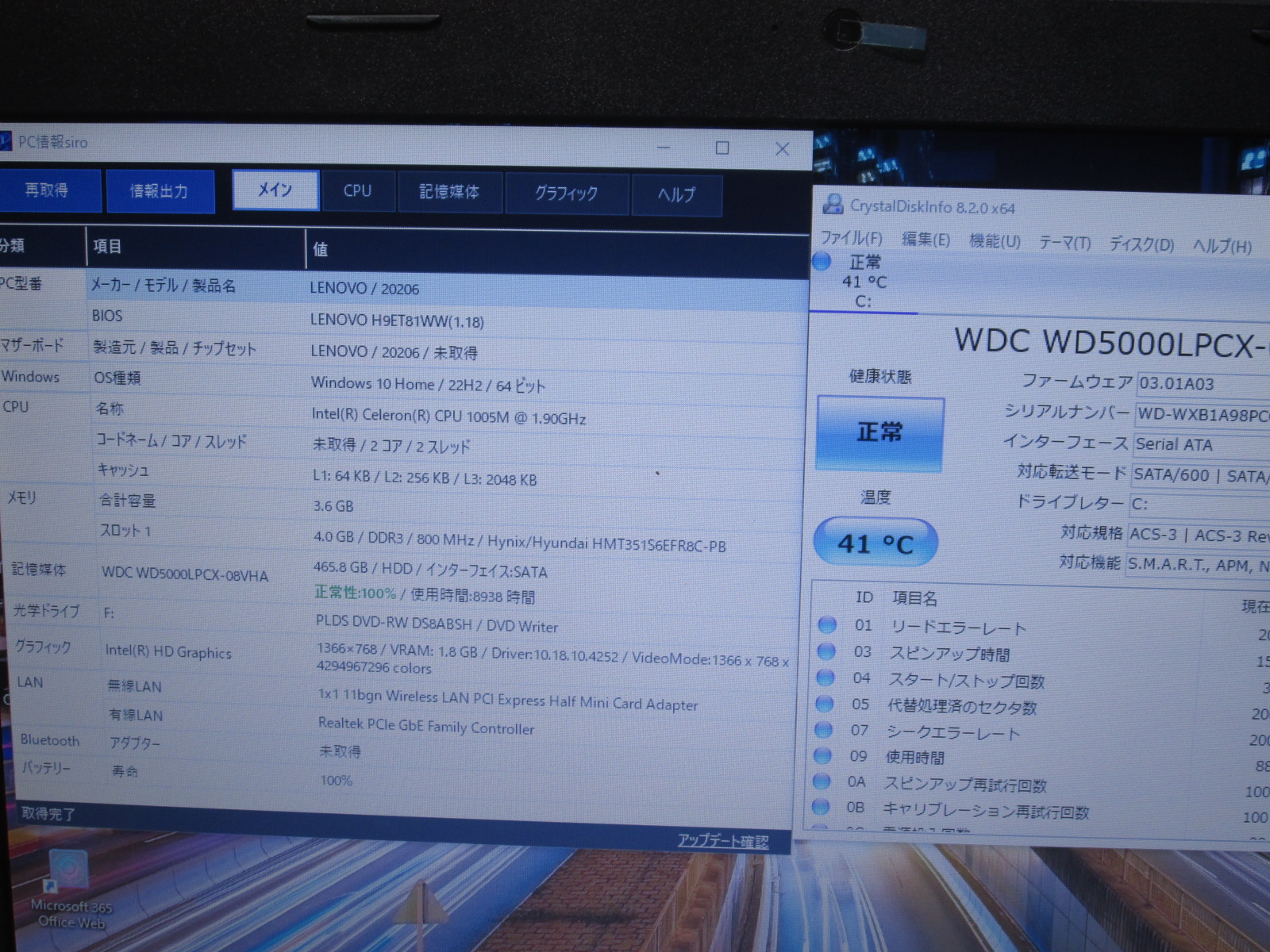Viewport: 1270px width, 952px height.
Task: Click the インターフェース field showing Serial ATA
Action: (1202, 444)
